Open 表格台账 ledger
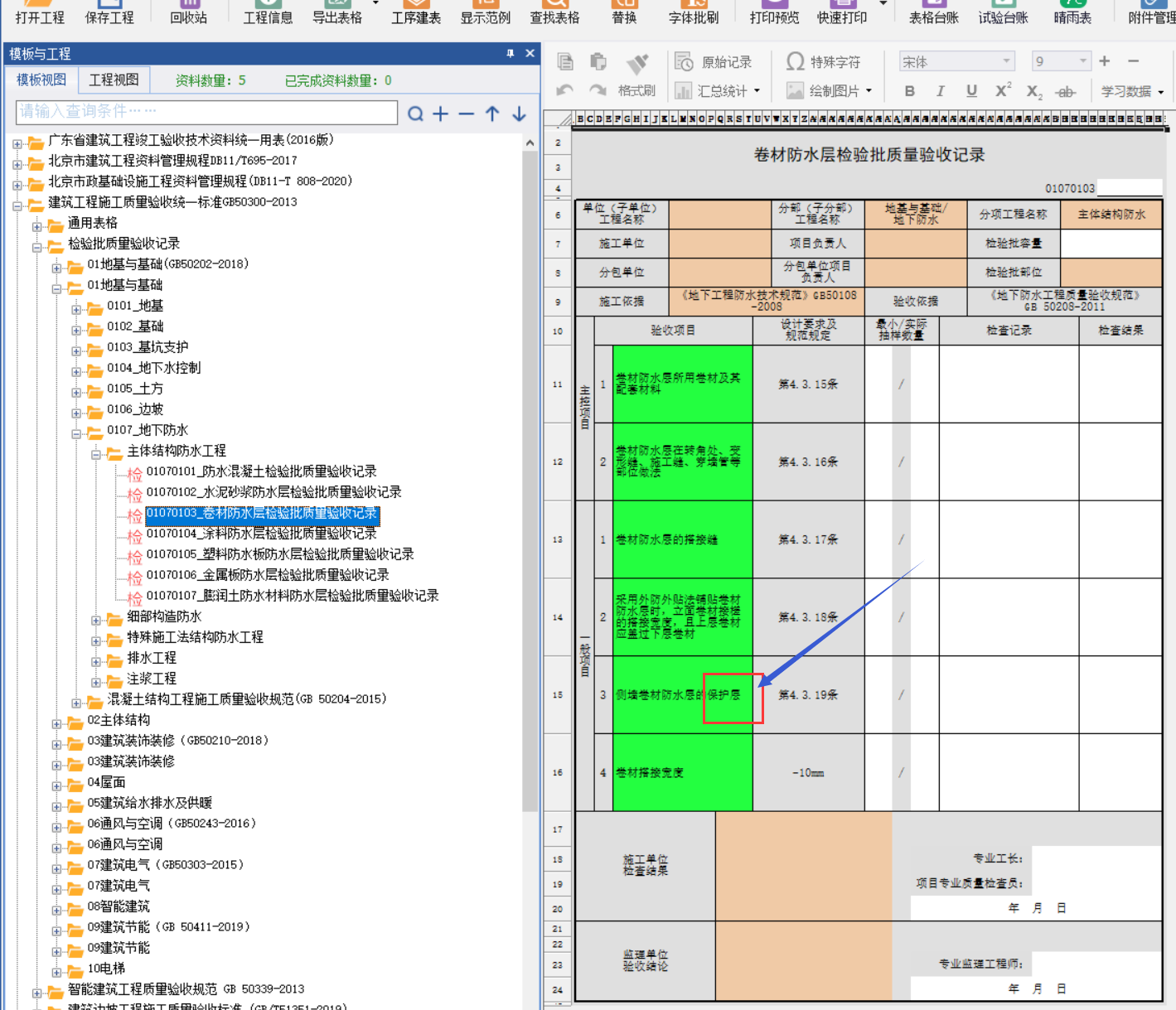Image resolution: width=1176 pixels, height=1010 pixels. pos(934,12)
